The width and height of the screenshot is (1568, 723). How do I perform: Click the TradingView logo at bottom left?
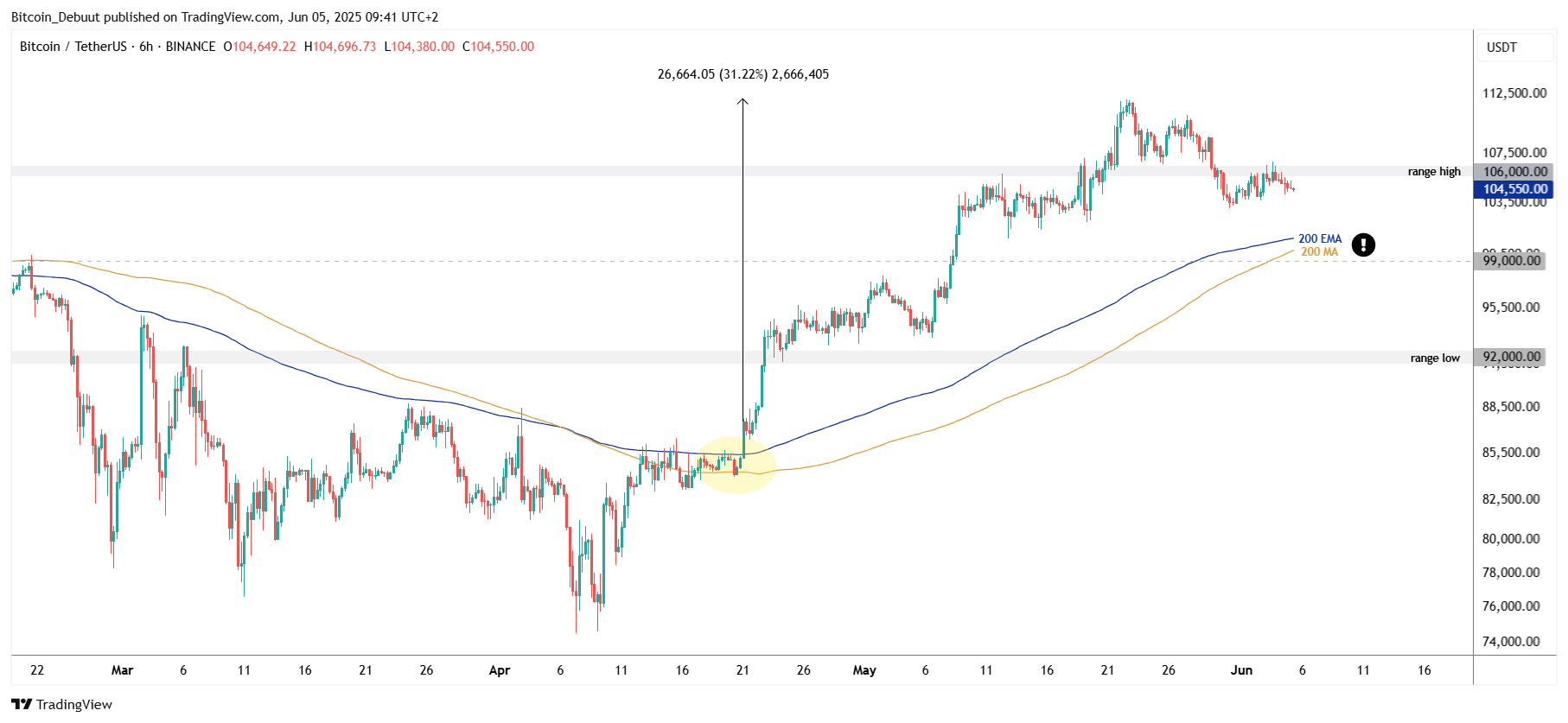click(61, 704)
